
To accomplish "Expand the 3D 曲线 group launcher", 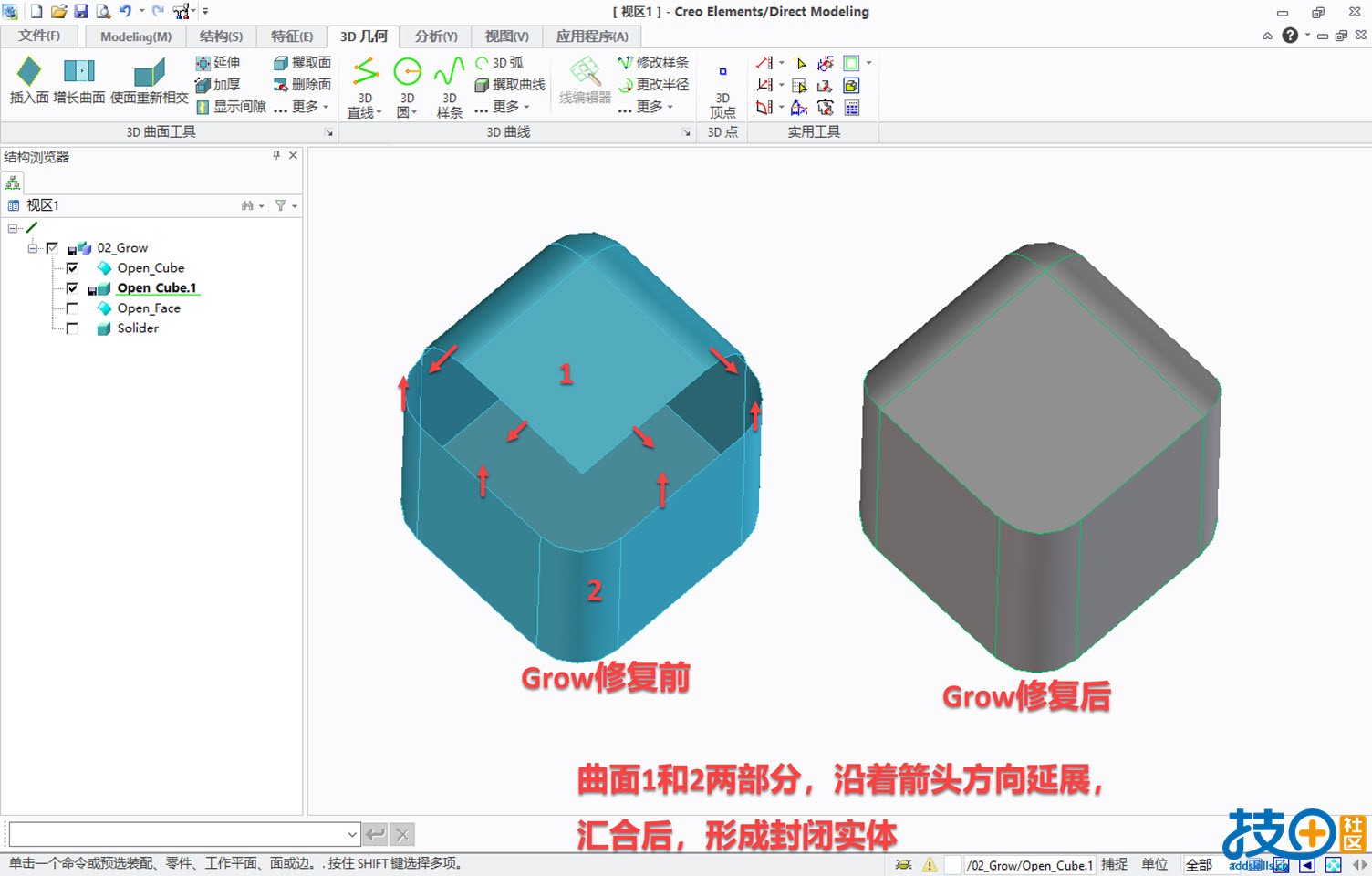I will tap(687, 133).
